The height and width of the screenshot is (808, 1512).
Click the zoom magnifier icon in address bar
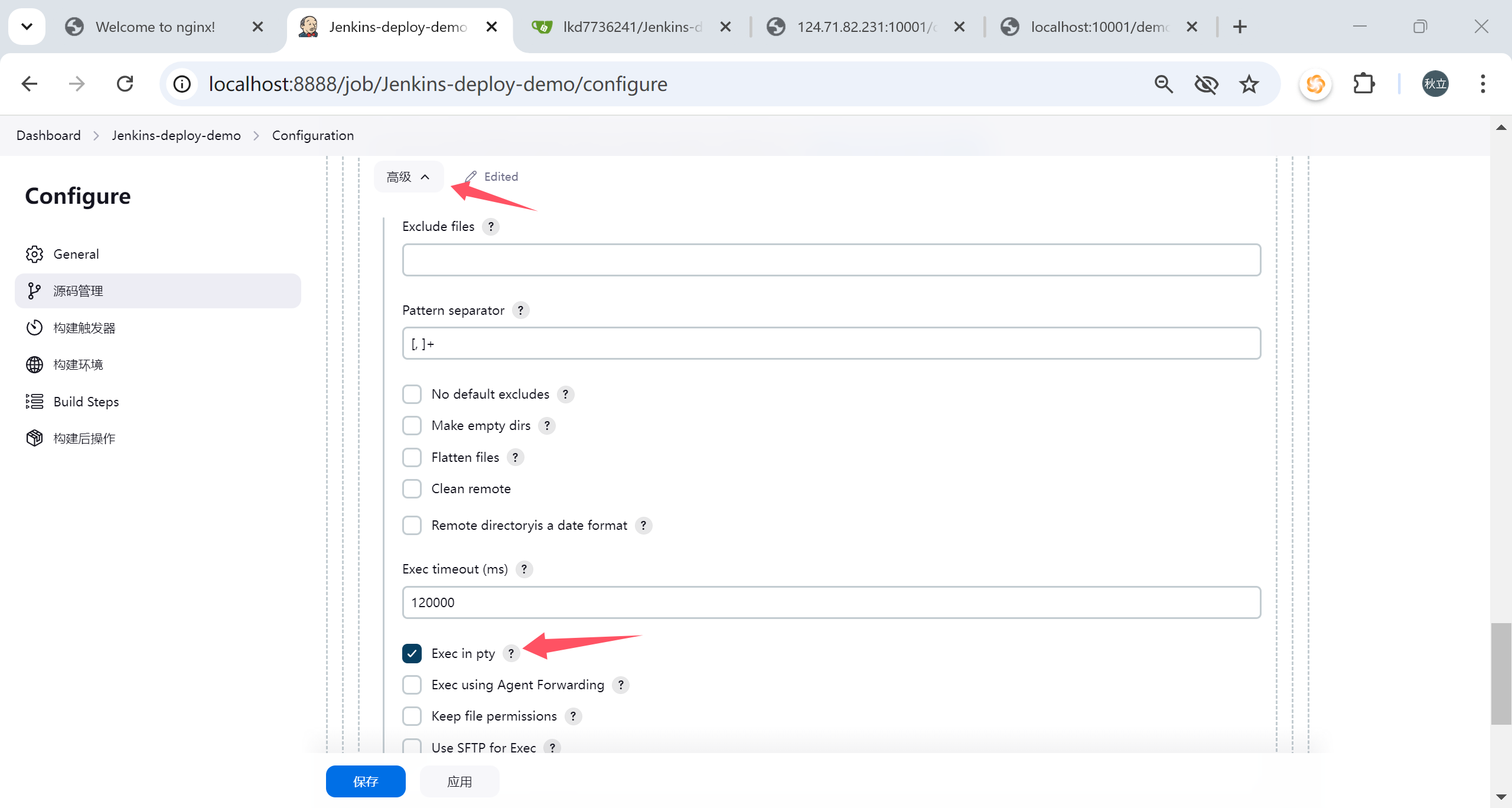click(1163, 84)
